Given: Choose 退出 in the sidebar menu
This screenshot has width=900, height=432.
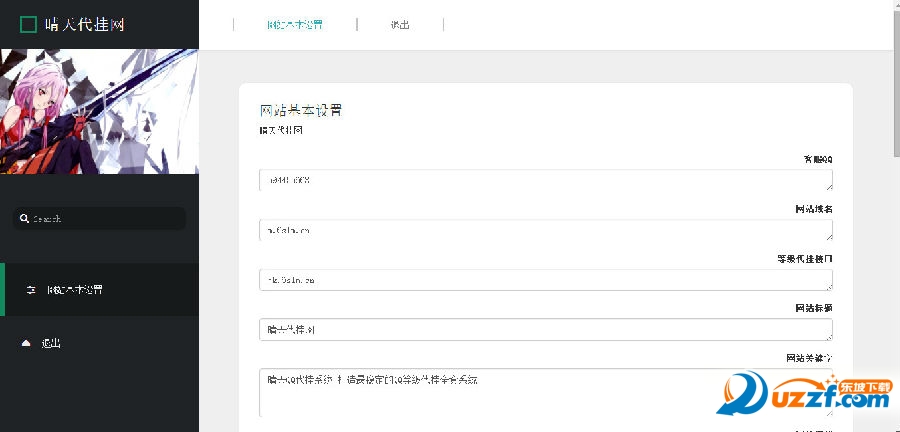Looking at the screenshot, I should click(x=51, y=343).
